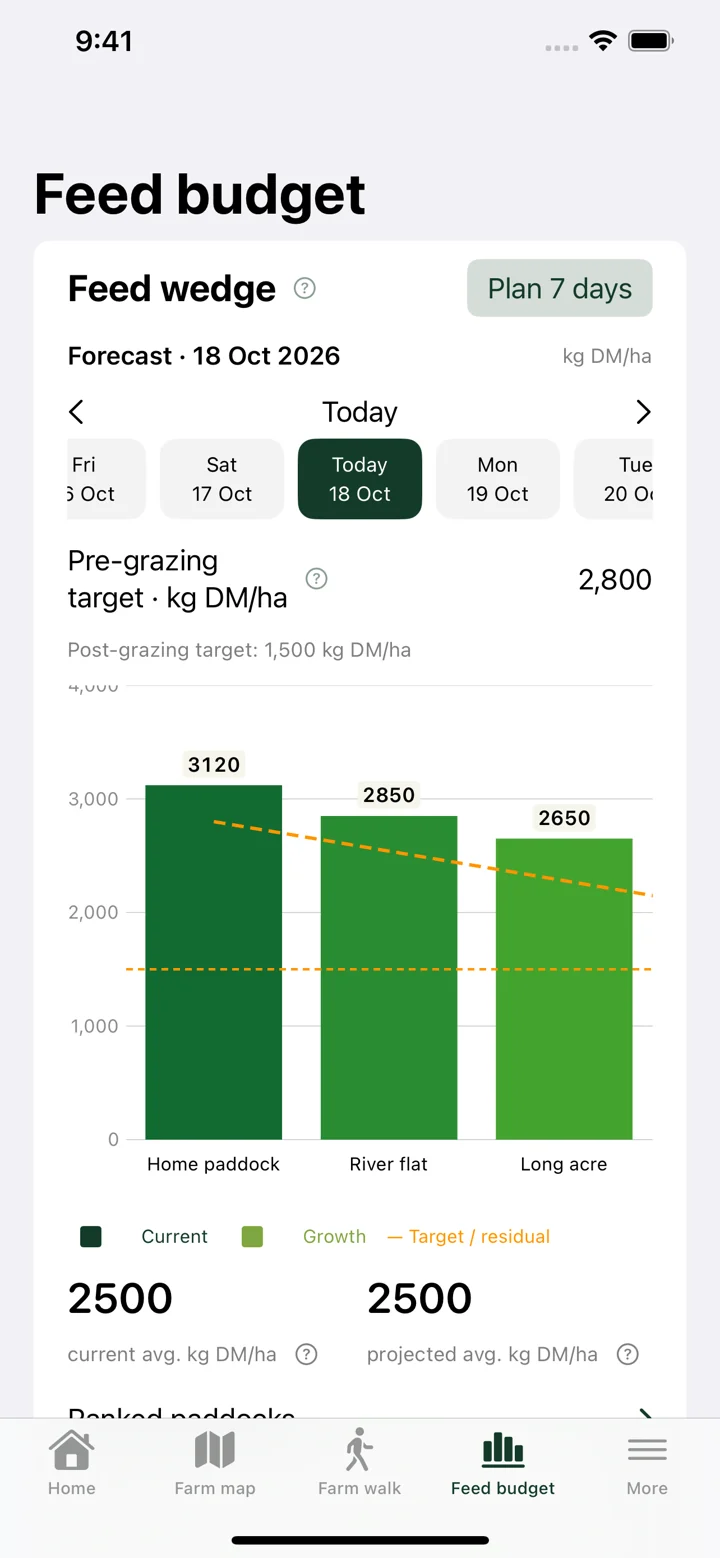Open the More hamburger menu icon
This screenshot has width=720, height=1558.
click(647, 1450)
